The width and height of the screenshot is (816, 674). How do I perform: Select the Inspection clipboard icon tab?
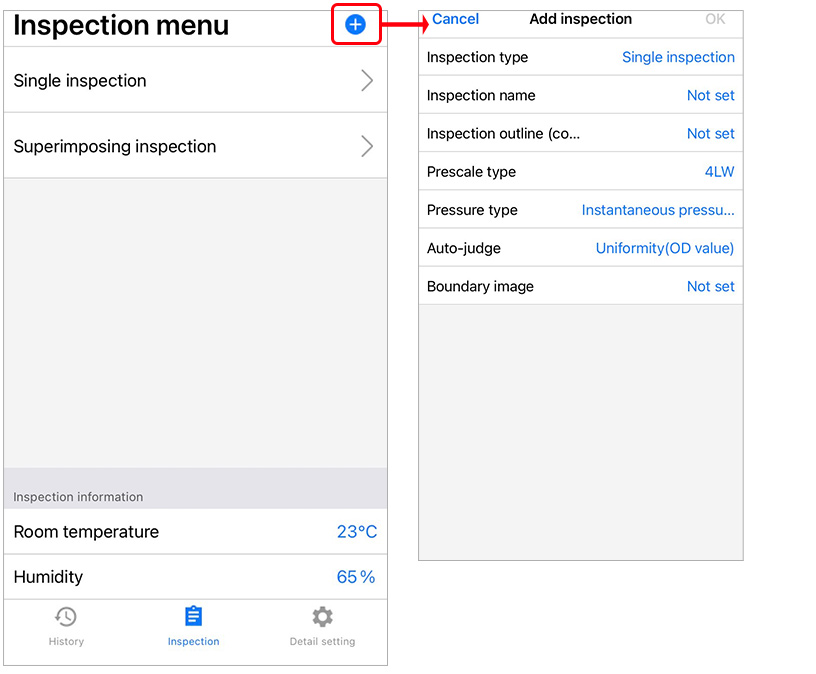tap(194, 617)
